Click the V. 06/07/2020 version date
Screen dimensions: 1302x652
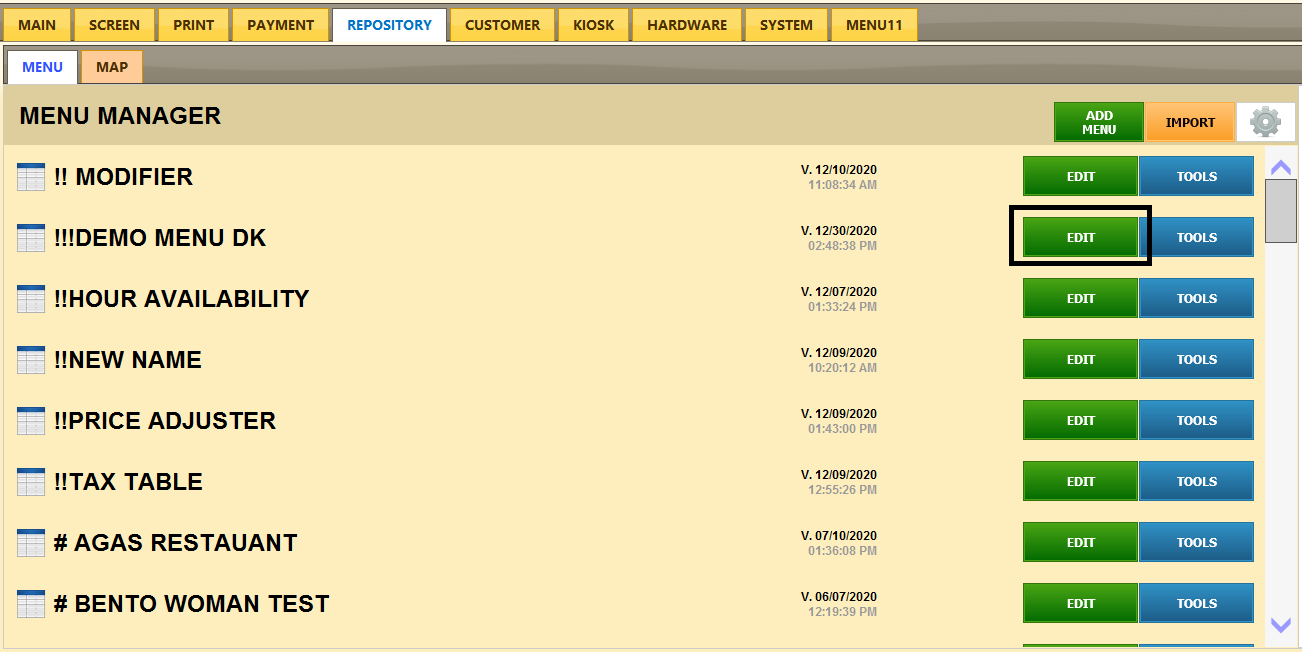pos(838,597)
